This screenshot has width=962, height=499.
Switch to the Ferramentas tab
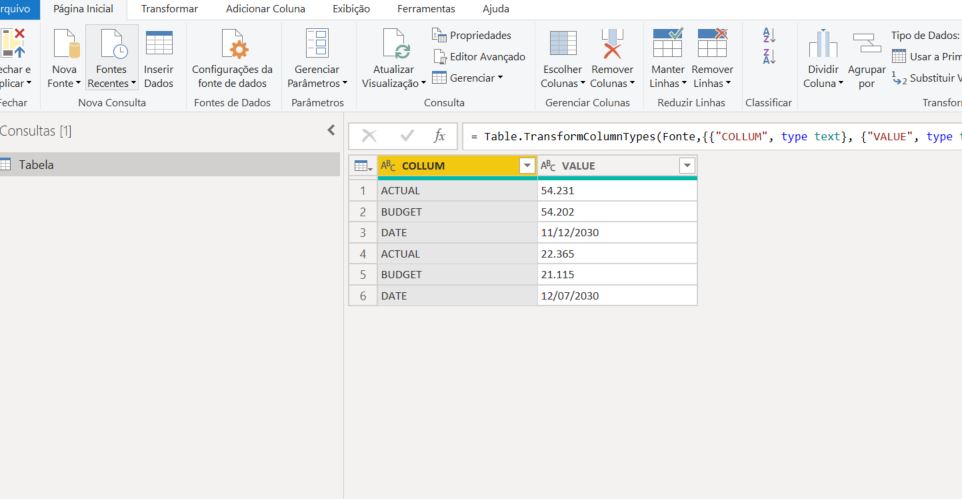tap(426, 9)
